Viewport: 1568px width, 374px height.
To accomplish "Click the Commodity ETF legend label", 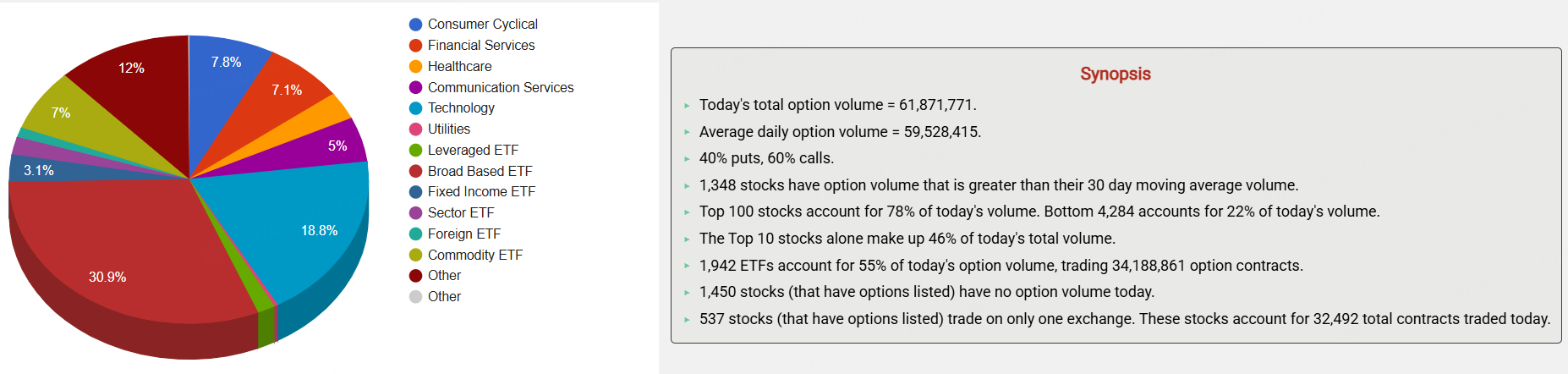I will (474, 255).
